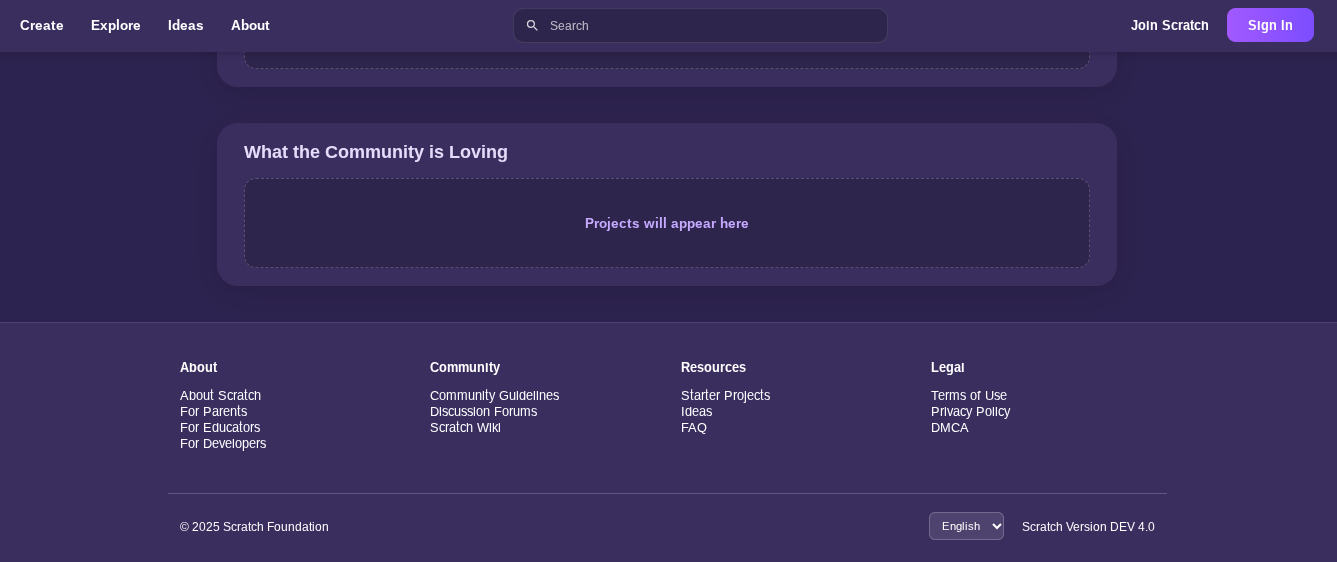Go to the Ideas navigation link
This screenshot has height=562, width=1337.
186,26
